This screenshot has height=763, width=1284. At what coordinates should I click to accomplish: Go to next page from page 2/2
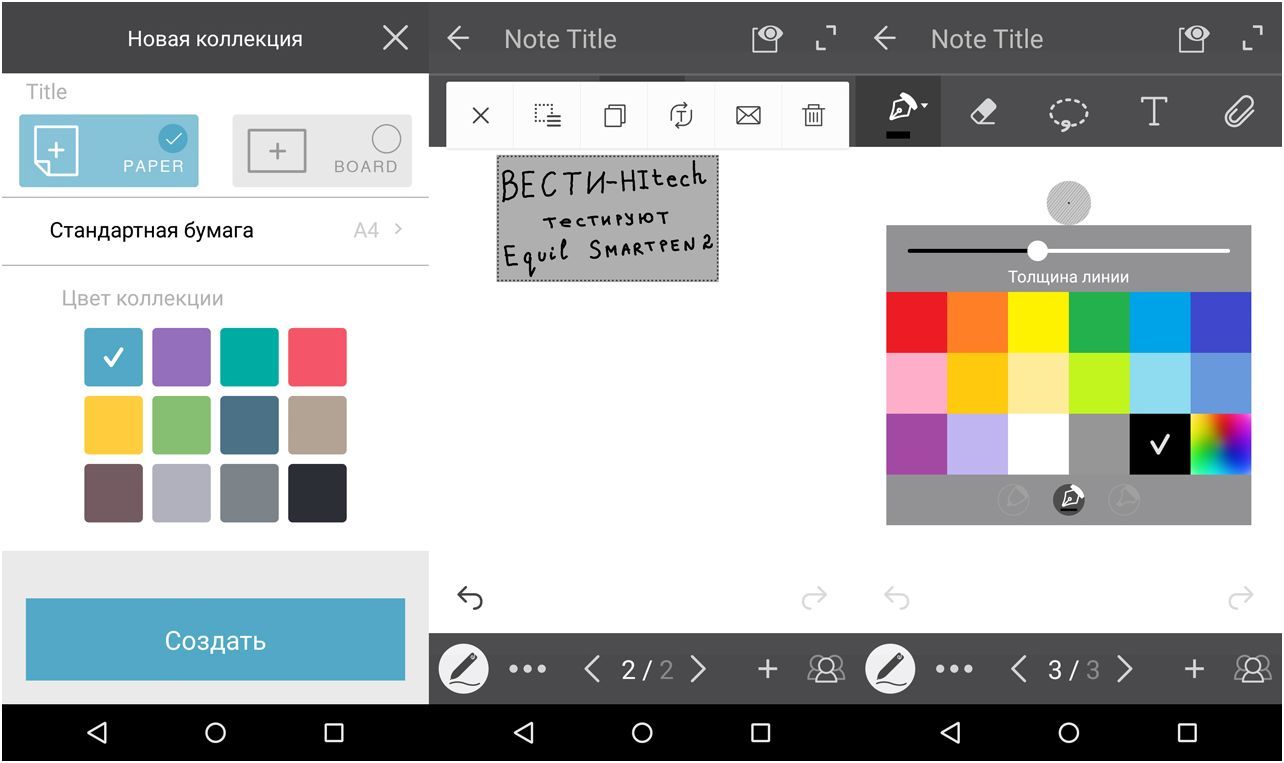click(699, 669)
